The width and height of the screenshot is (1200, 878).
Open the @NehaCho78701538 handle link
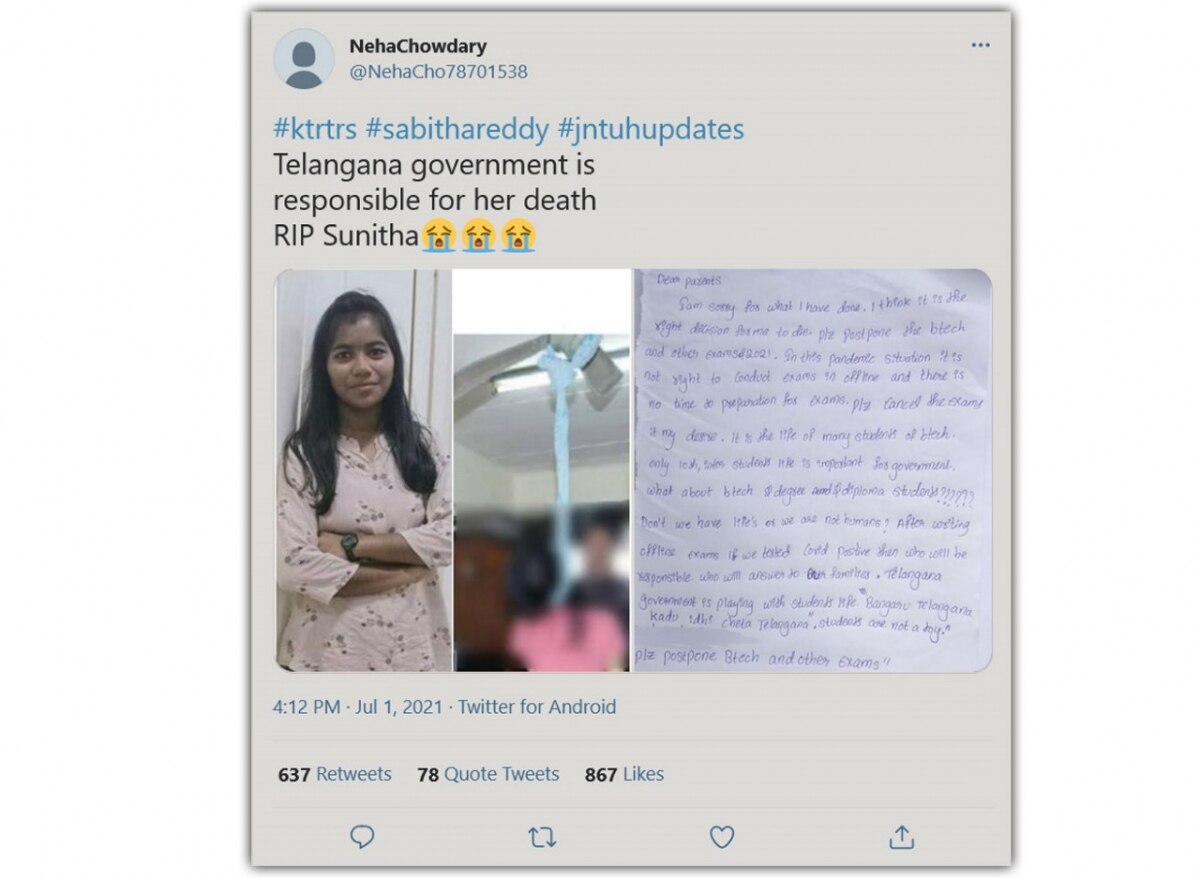point(438,72)
